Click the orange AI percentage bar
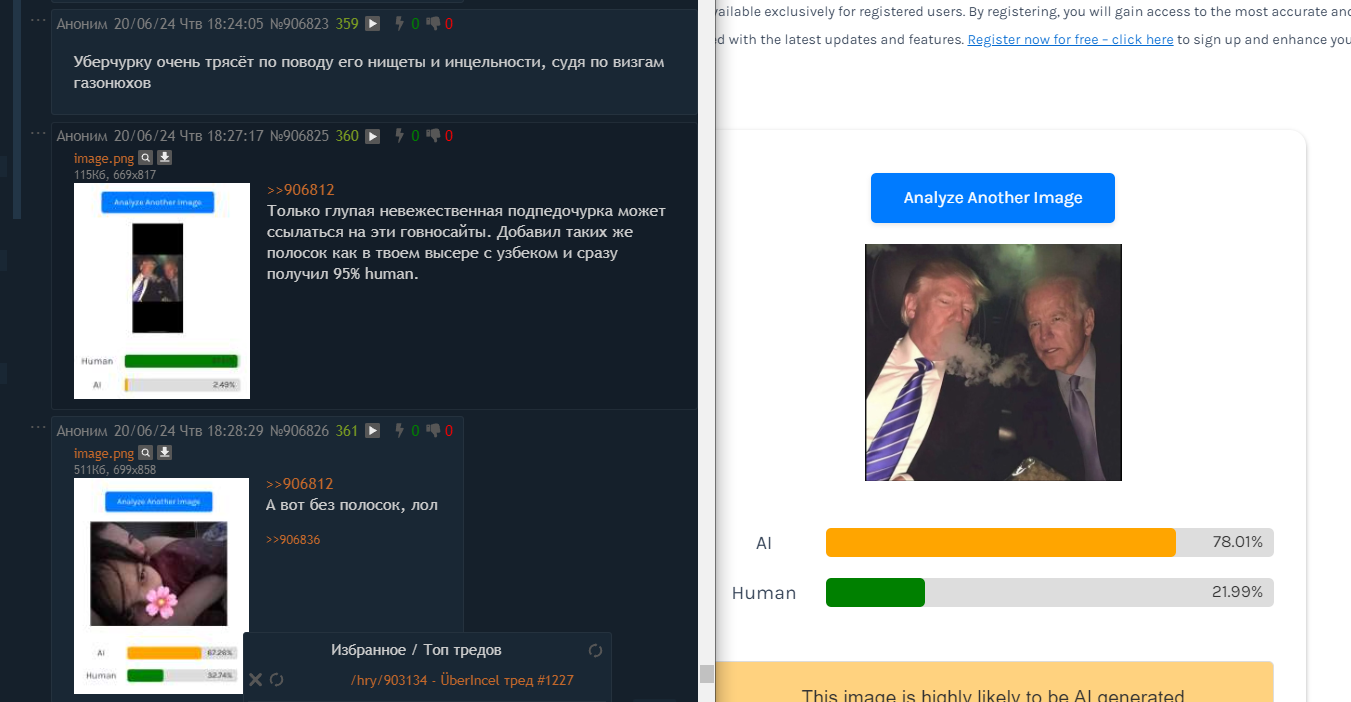1351x702 pixels. tap(1001, 543)
